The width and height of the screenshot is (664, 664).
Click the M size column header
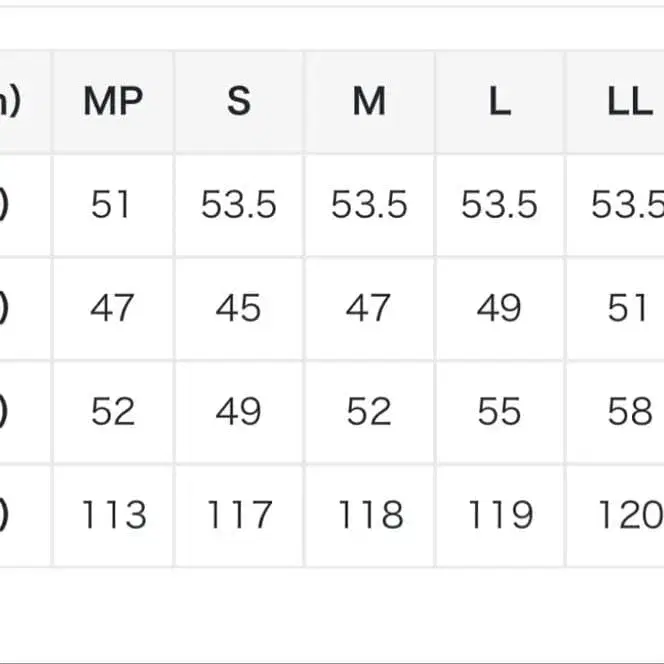[369, 102]
